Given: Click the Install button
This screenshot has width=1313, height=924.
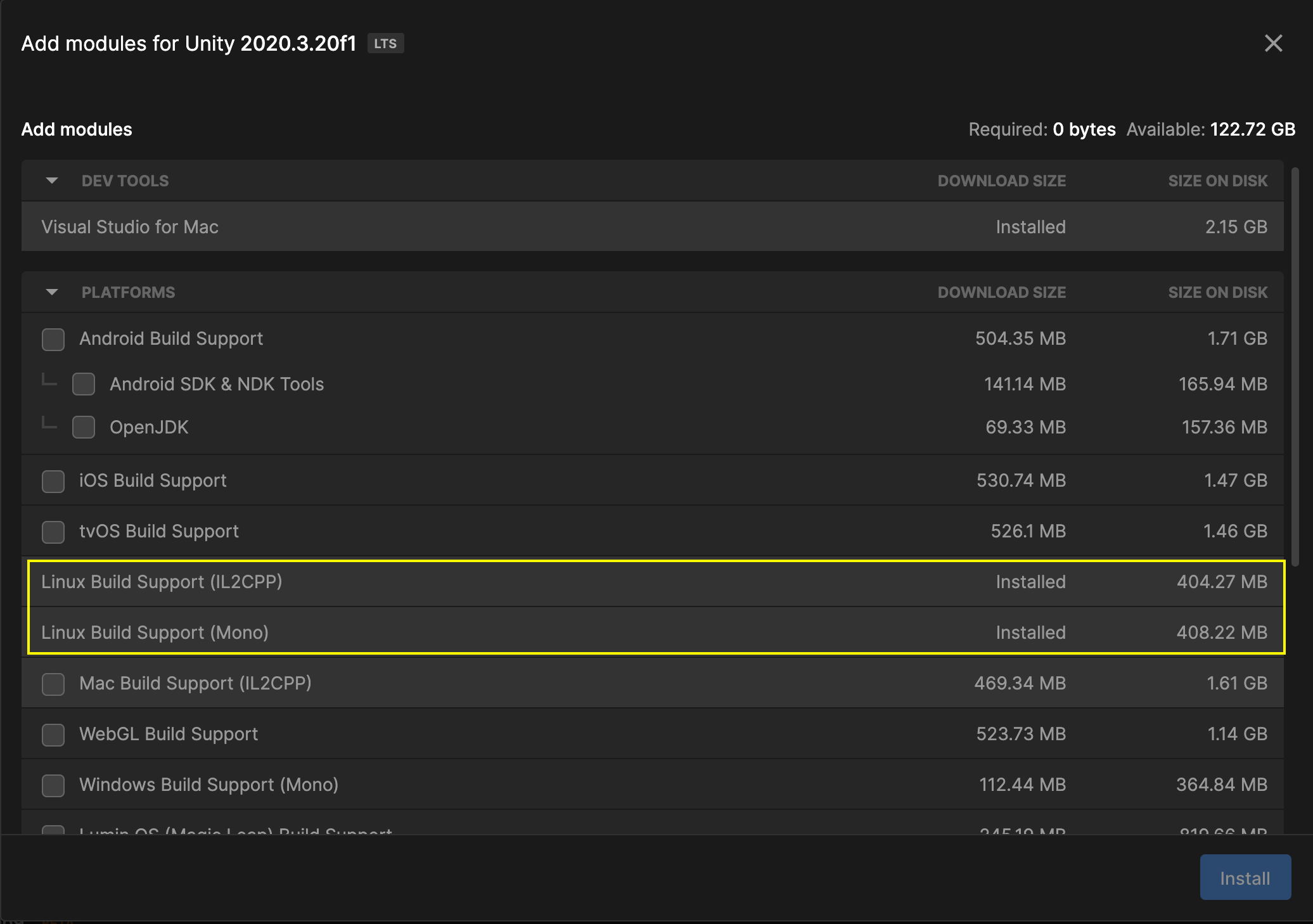Looking at the screenshot, I should point(1245,877).
